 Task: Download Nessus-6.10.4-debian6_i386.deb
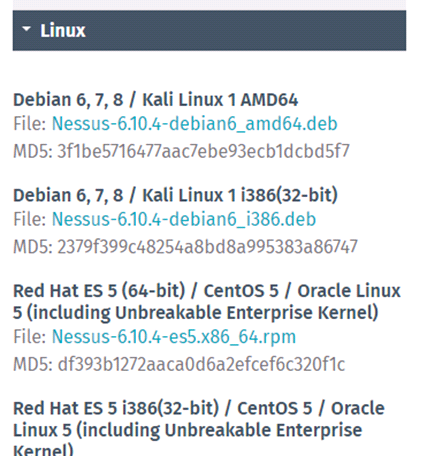pyautogui.click(x=184, y=219)
